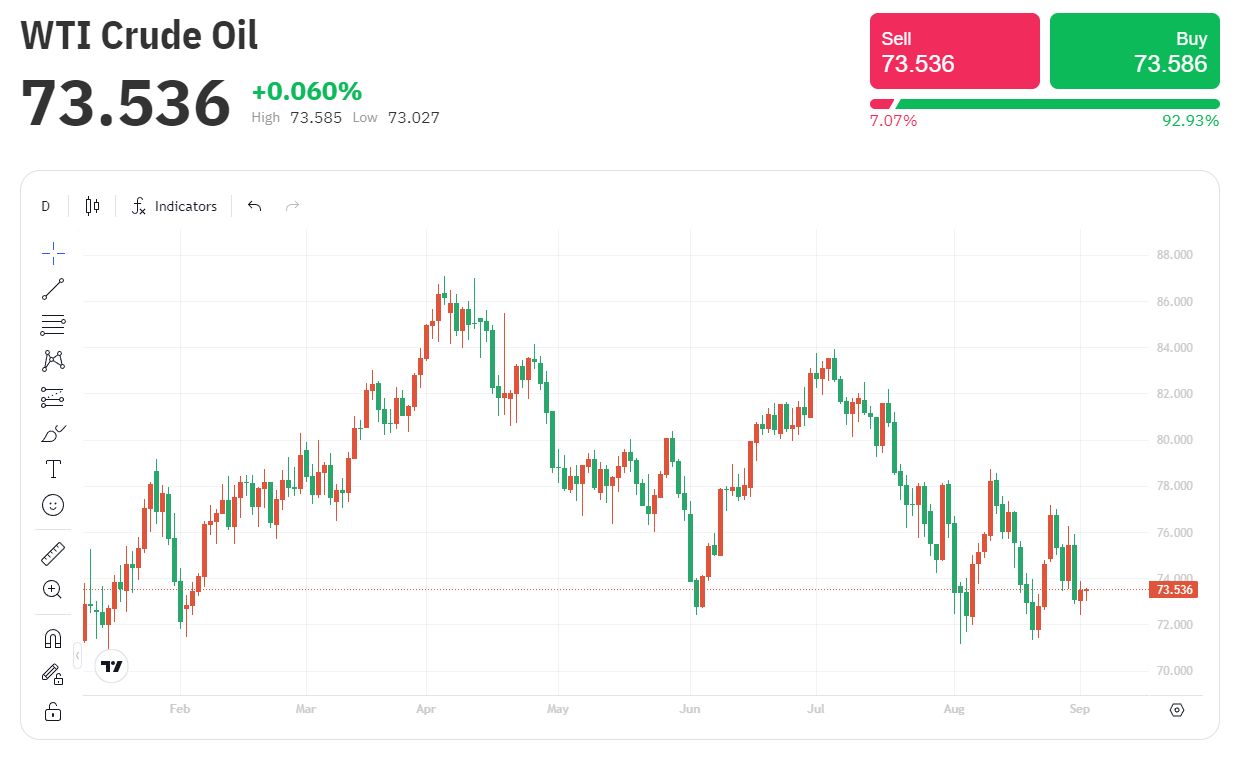This screenshot has width=1238, height=758.
Task: Open the D time interval dropdown
Action: pyautogui.click(x=45, y=206)
